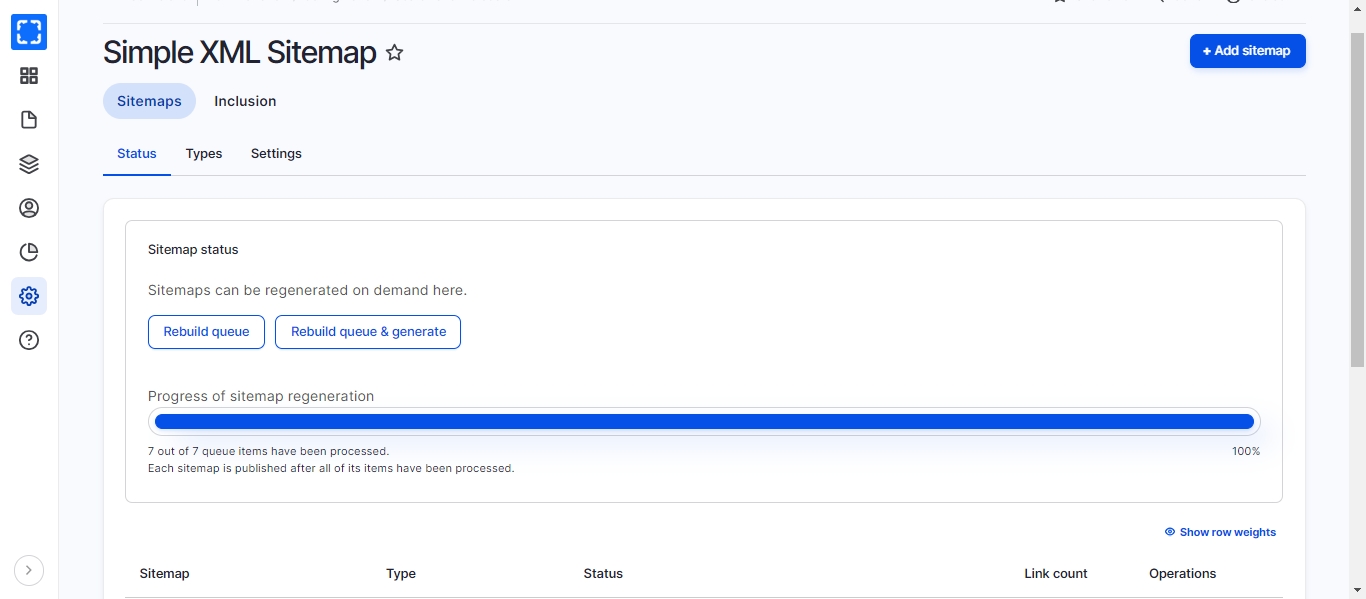This screenshot has height=599, width=1366.
Task: Click the sitemap regeneration progress bar
Action: click(704, 422)
